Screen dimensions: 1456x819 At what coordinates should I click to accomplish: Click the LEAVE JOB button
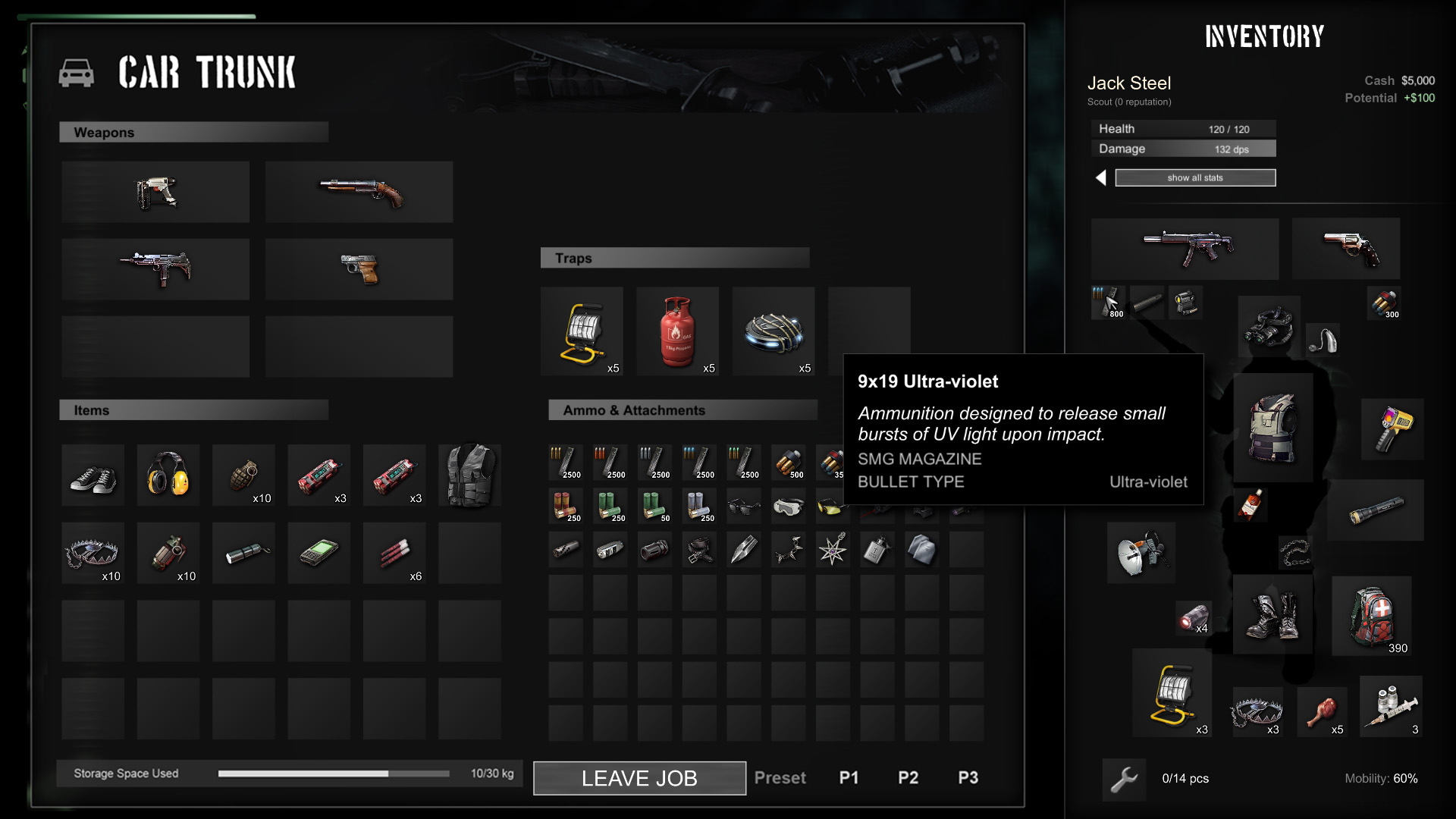(639, 778)
